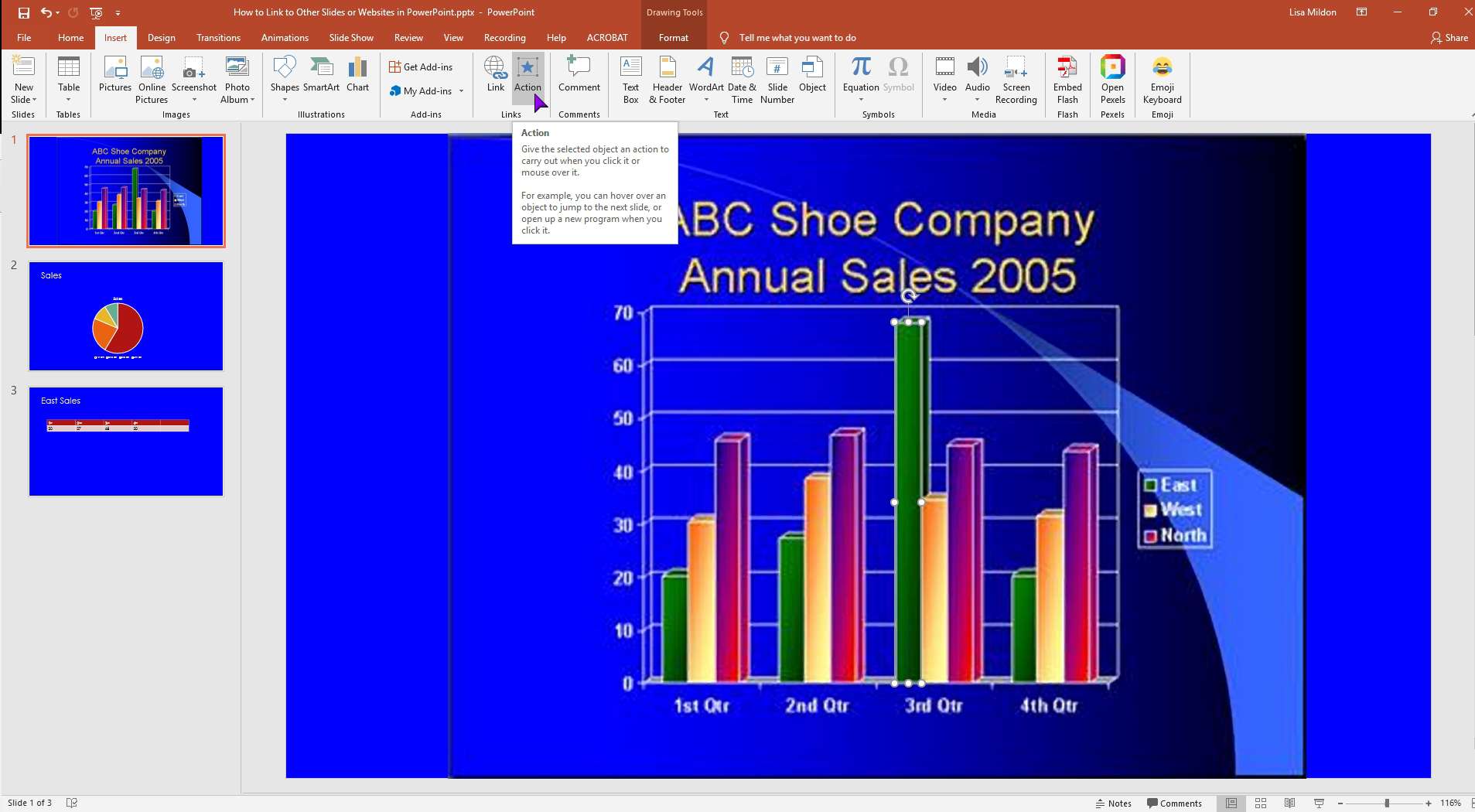Image resolution: width=1475 pixels, height=812 pixels.
Task: Open the File menu
Action: [x=24, y=37]
